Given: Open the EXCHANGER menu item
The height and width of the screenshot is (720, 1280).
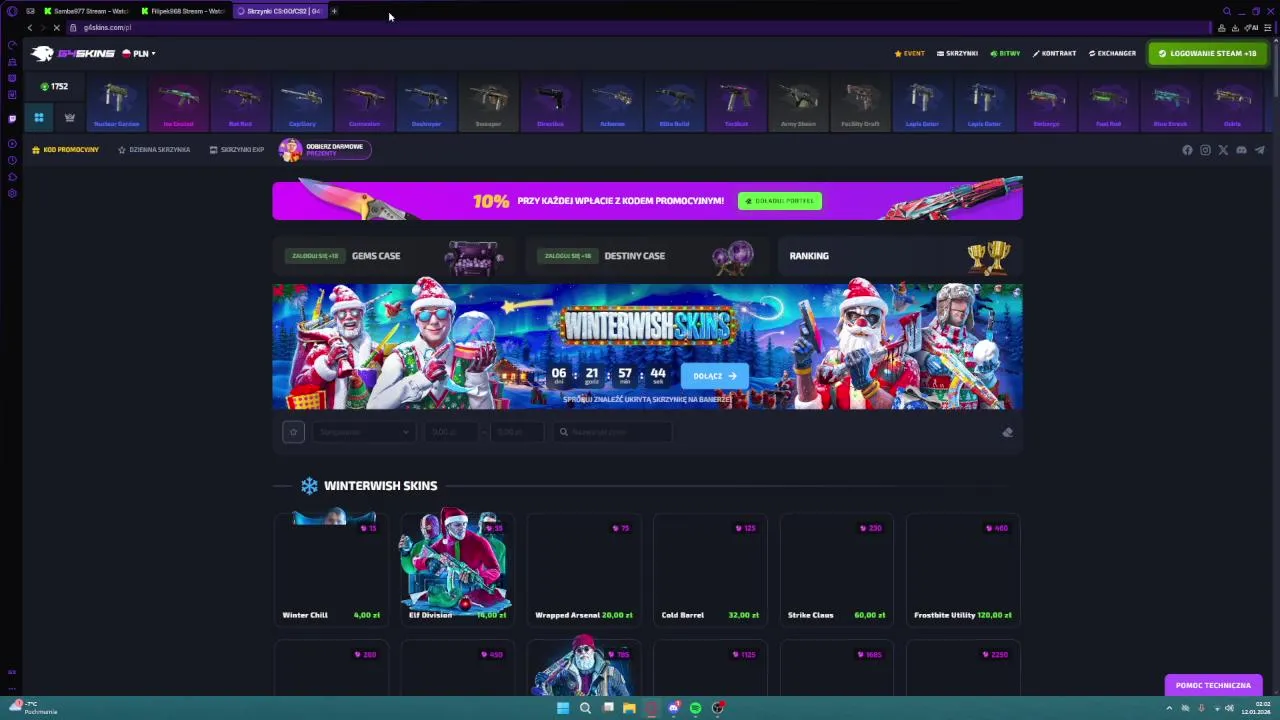Looking at the screenshot, I should point(1112,53).
